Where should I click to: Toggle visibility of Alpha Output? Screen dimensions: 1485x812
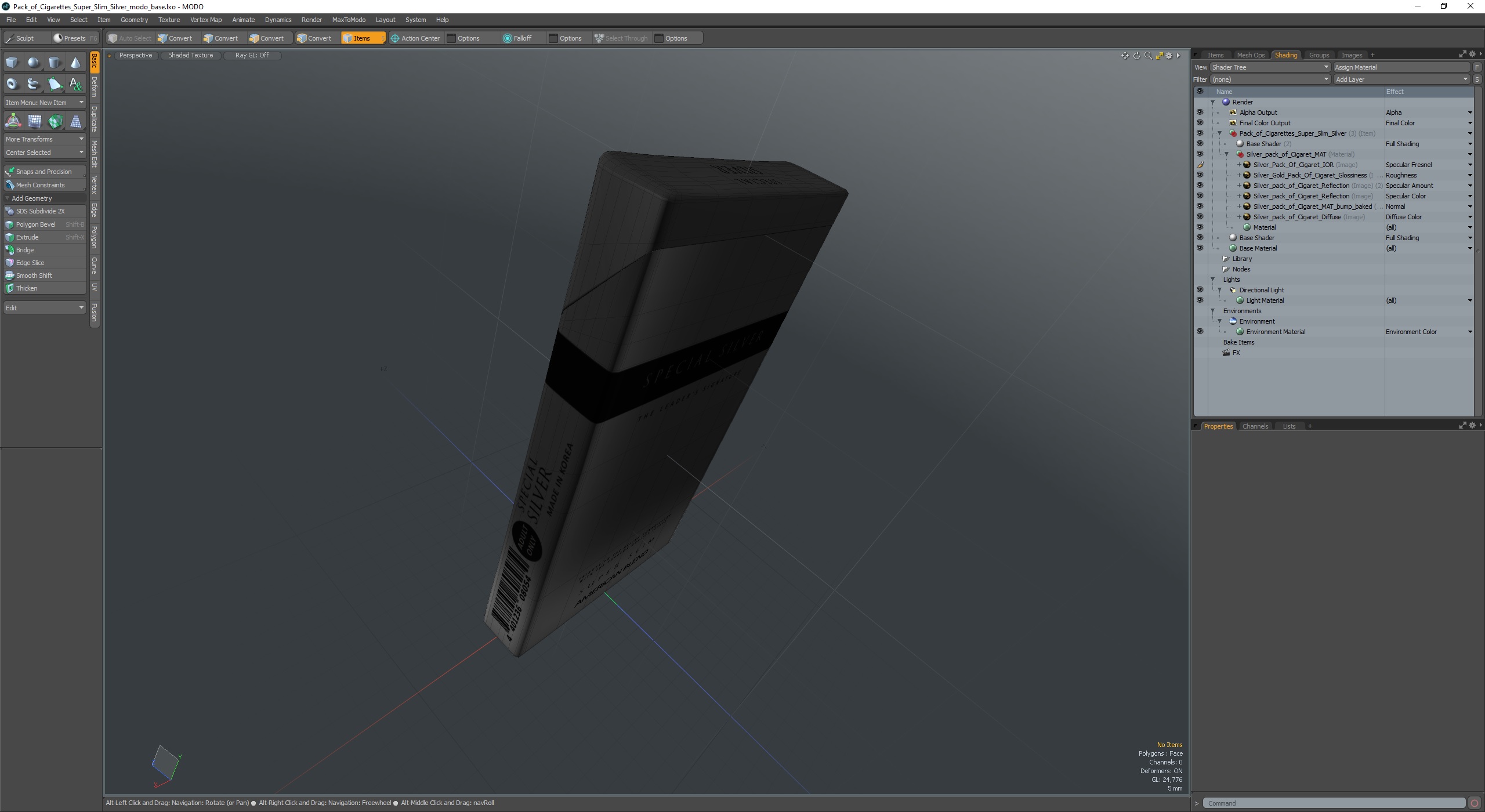tap(1200, 113)
